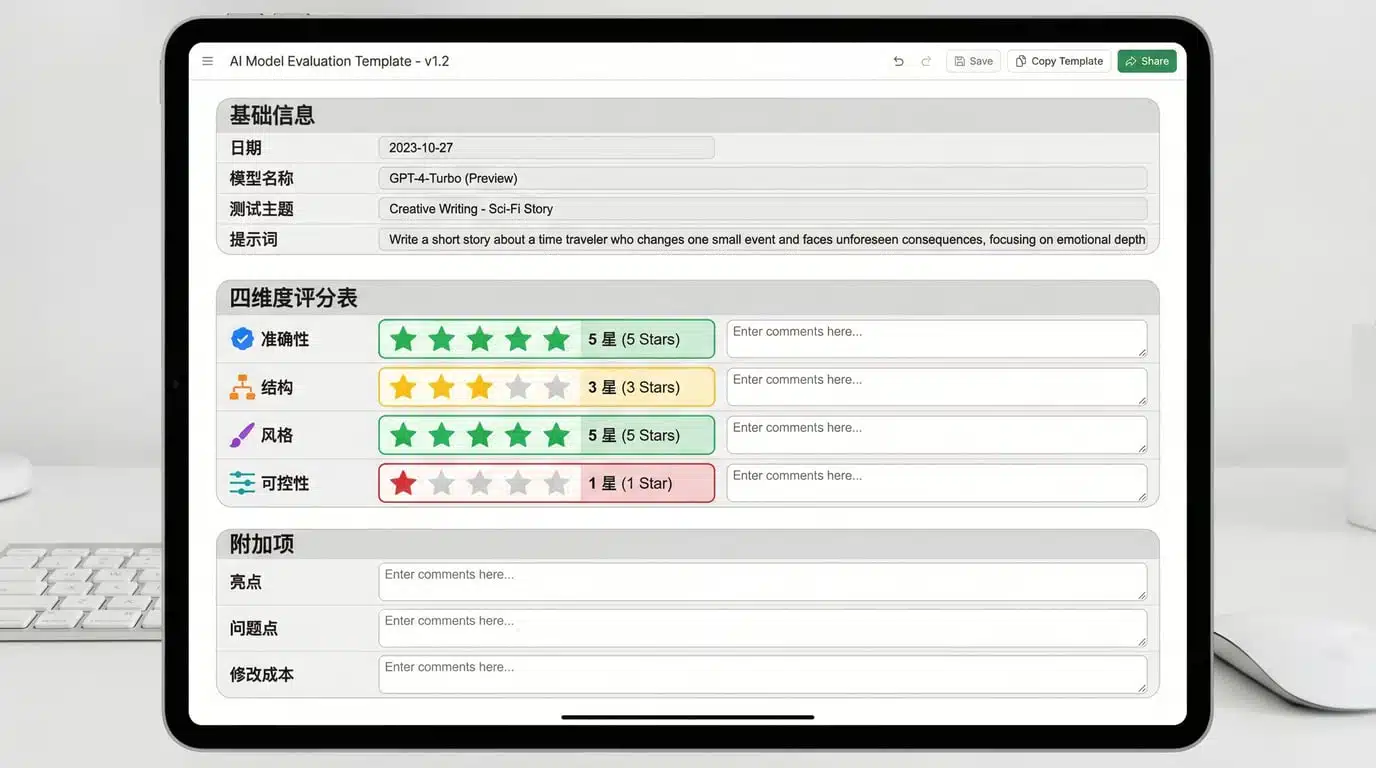Click first star in 风格 row
The width and height of the screenshot is (1376, 768).
[x=403, y=435]
